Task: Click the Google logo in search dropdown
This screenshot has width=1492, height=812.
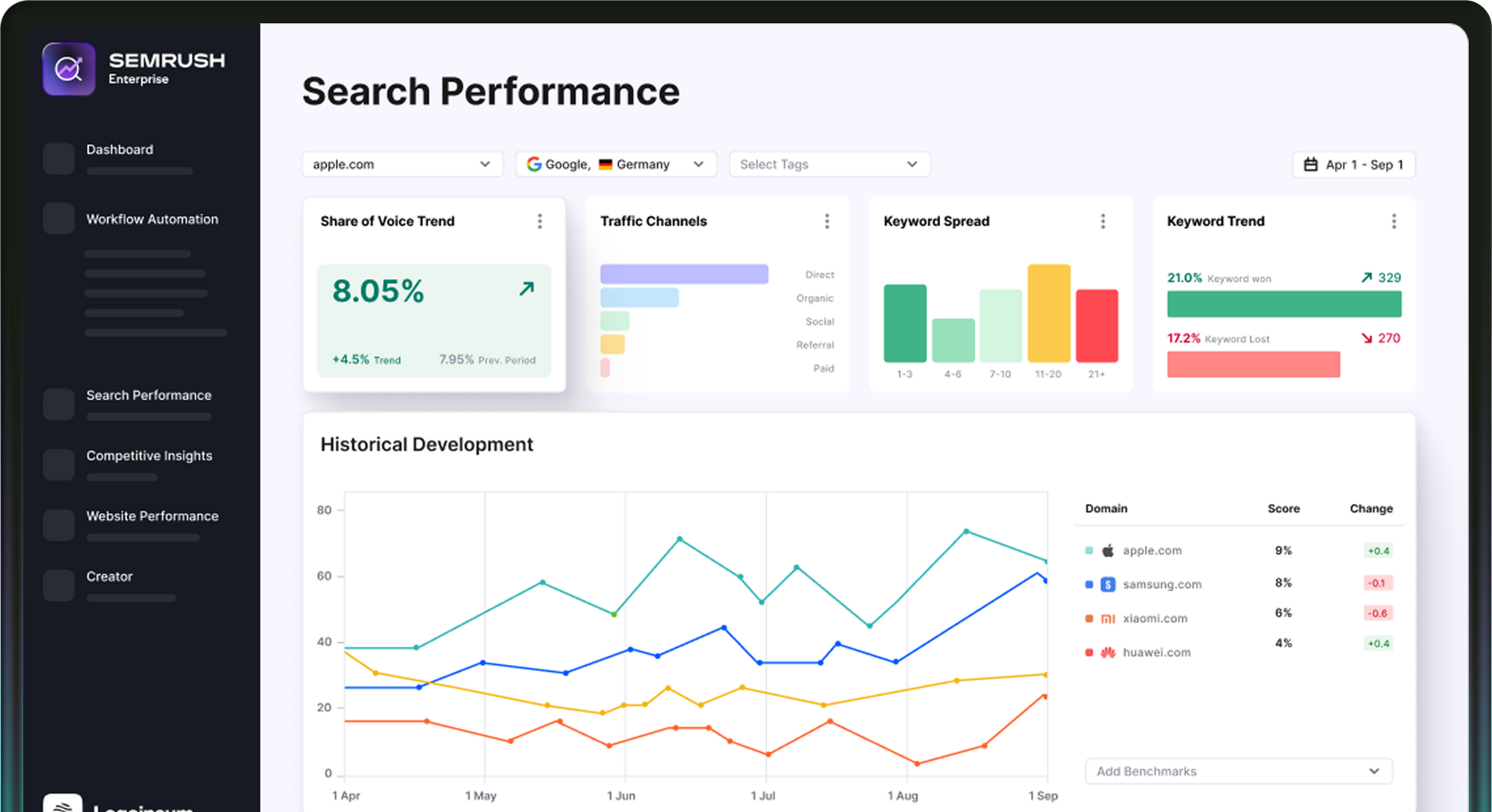Action: [534, 164]
